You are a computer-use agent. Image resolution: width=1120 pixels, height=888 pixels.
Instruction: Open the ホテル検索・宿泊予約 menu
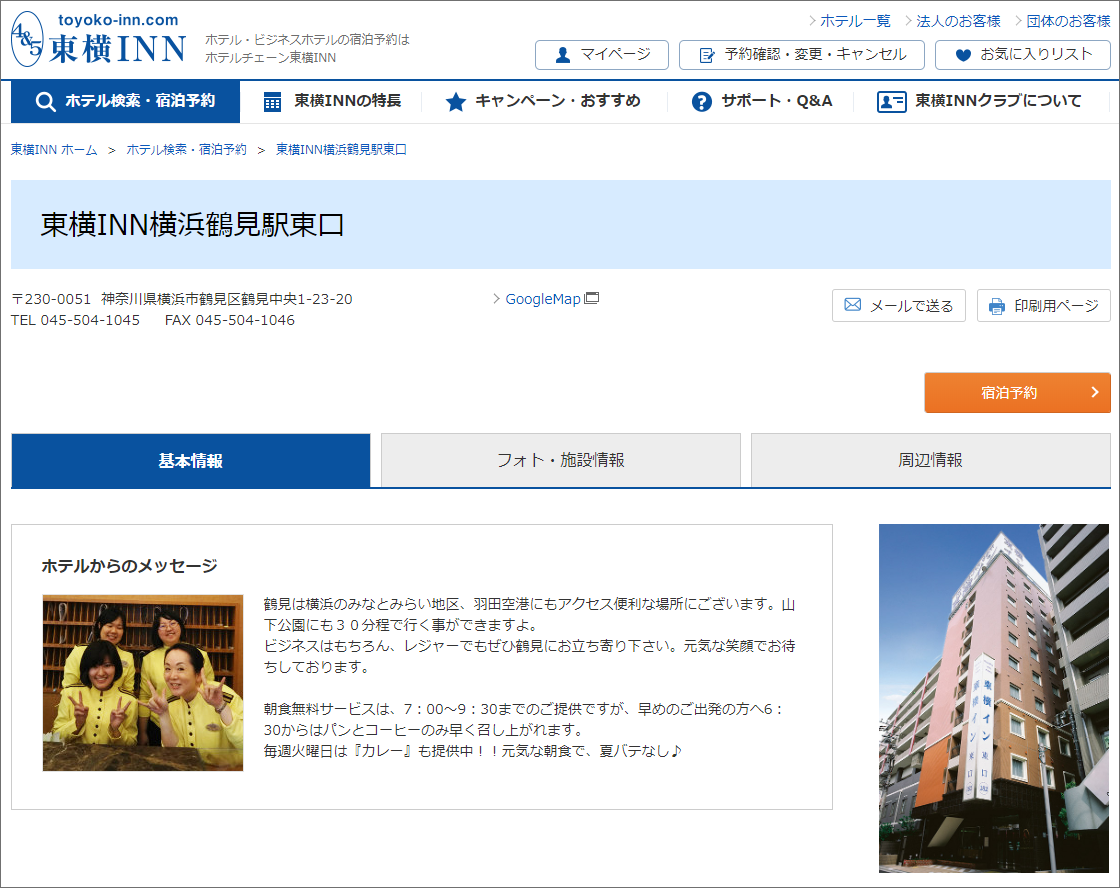[x=126, y=101]
